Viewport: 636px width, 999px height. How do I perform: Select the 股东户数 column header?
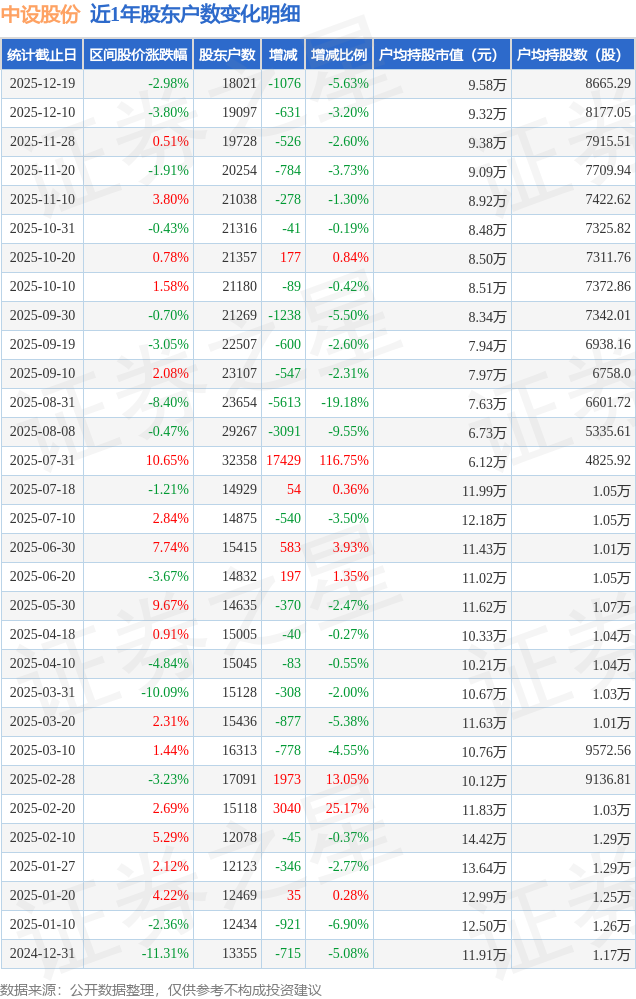click(227, 55)
